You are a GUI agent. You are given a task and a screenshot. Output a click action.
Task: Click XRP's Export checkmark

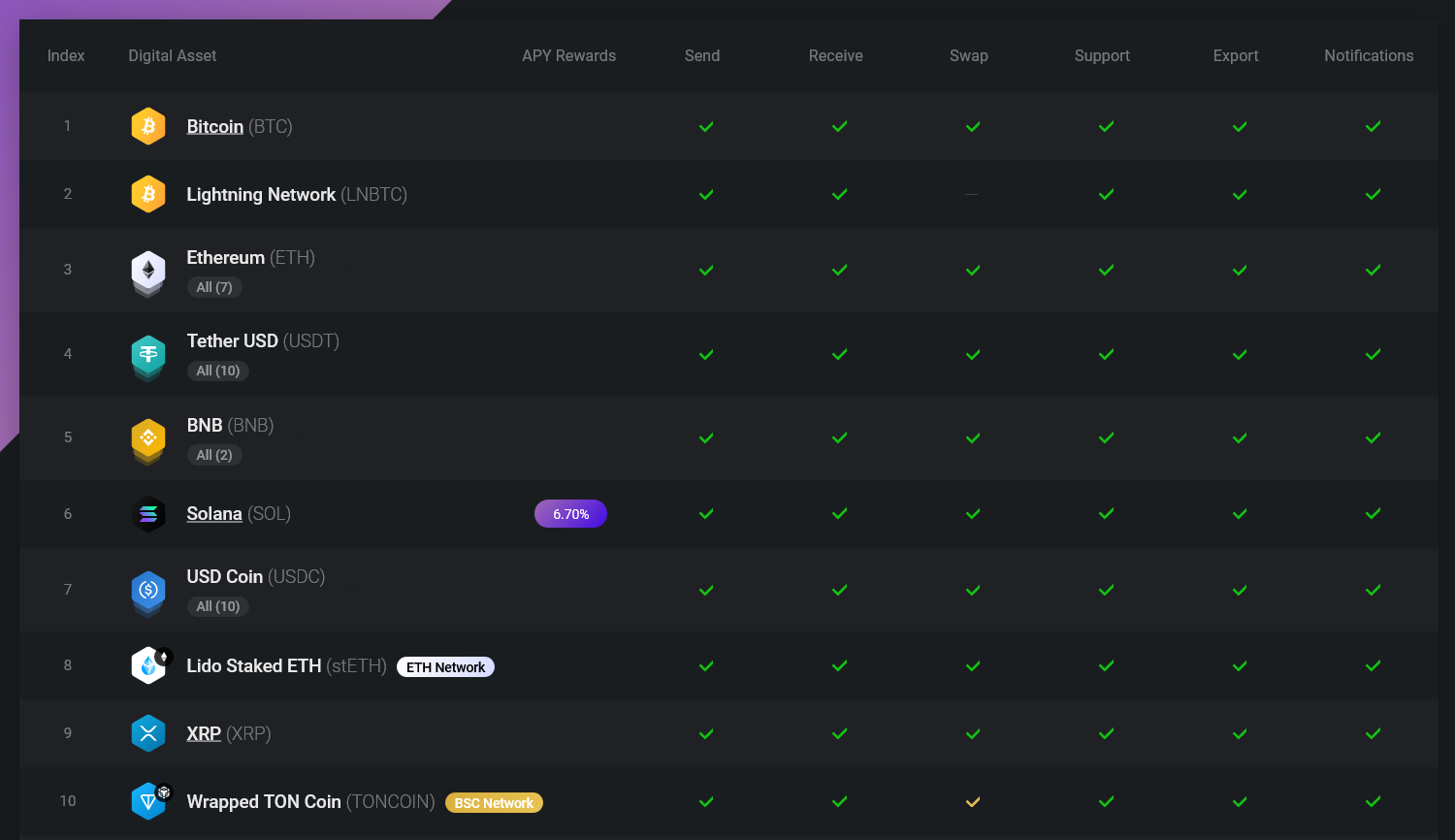[x=1240, y=733]
